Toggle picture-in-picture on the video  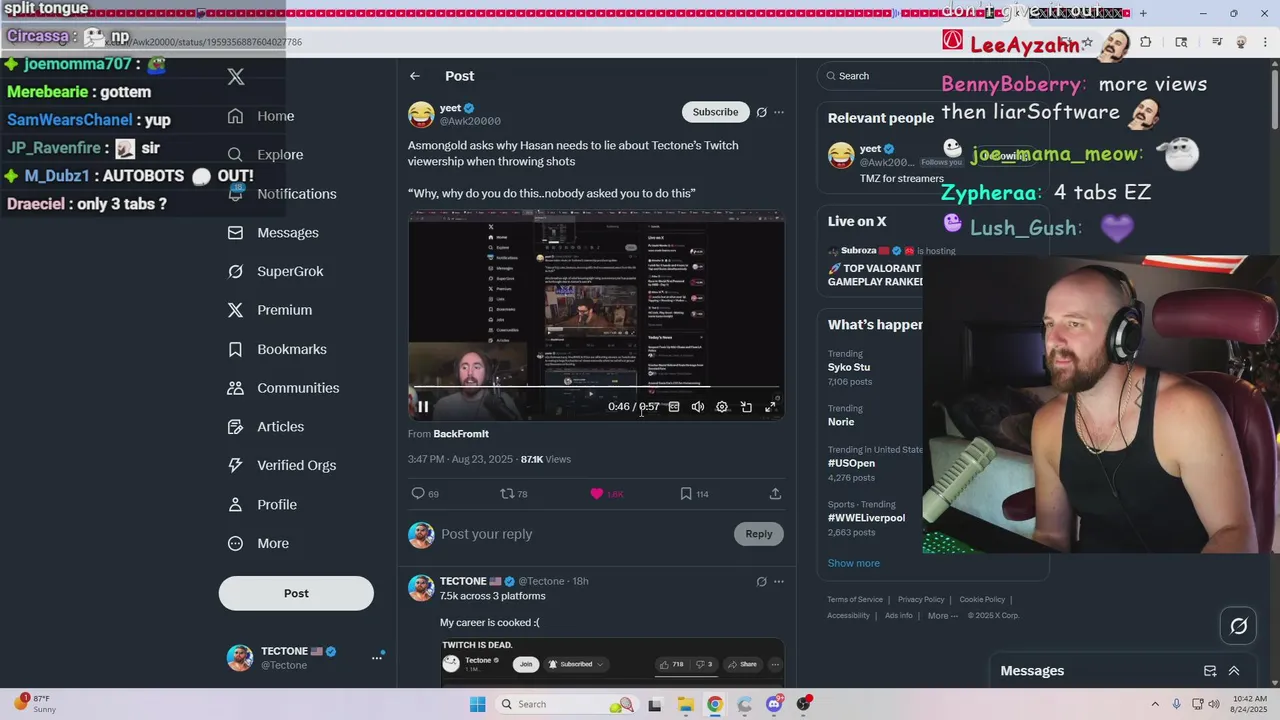(746, 407)
